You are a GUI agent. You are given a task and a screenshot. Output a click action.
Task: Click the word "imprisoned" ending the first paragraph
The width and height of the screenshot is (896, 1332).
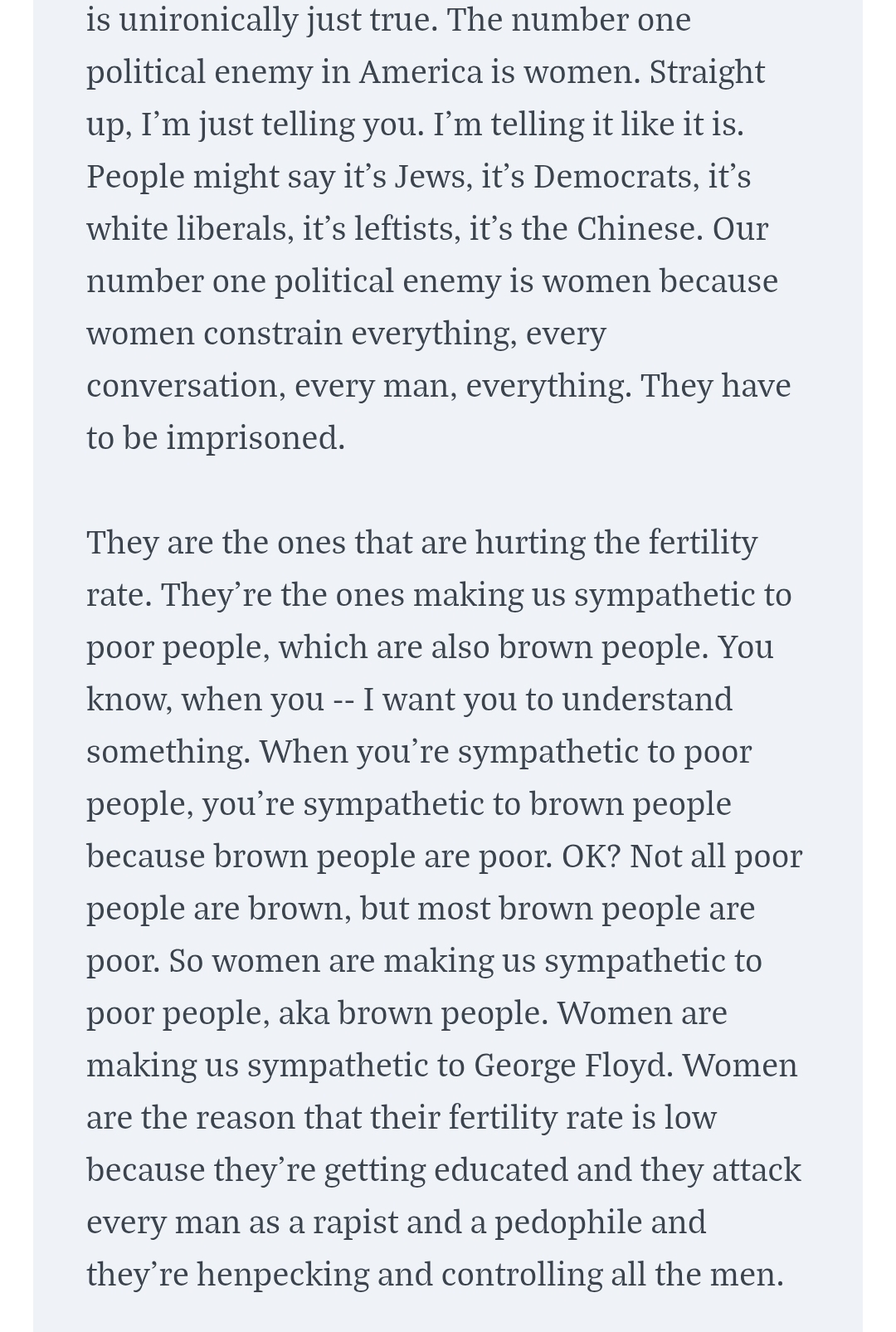[x=255, y=438]
